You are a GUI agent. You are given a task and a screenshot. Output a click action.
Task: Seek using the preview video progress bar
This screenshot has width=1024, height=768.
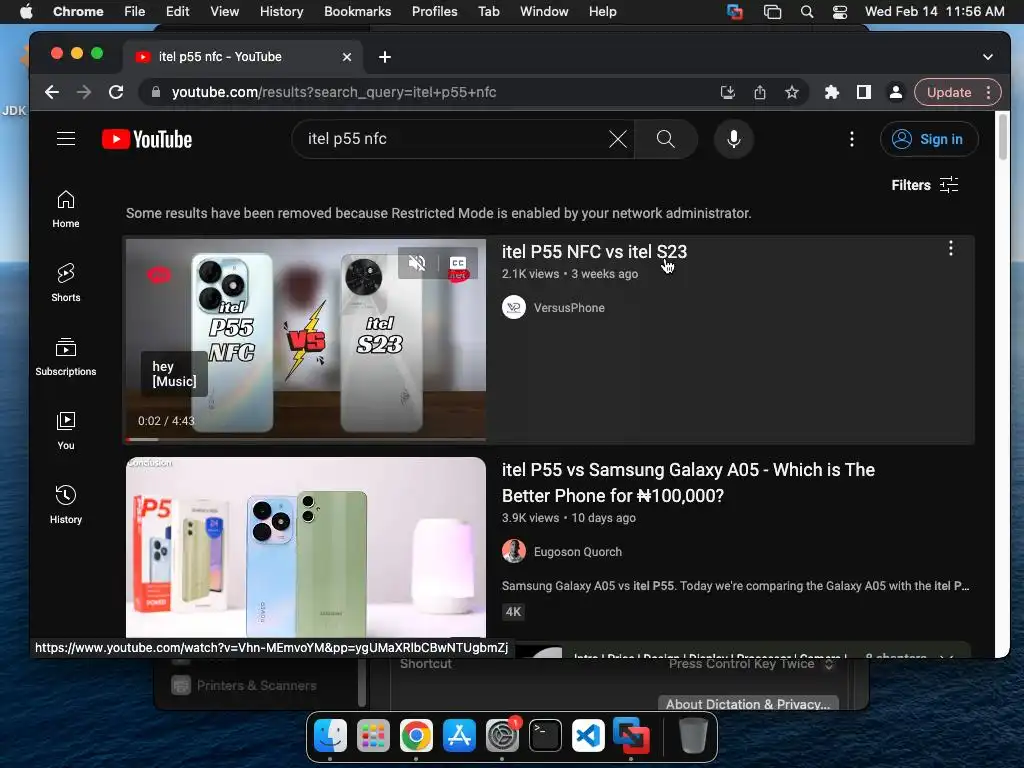306,440
